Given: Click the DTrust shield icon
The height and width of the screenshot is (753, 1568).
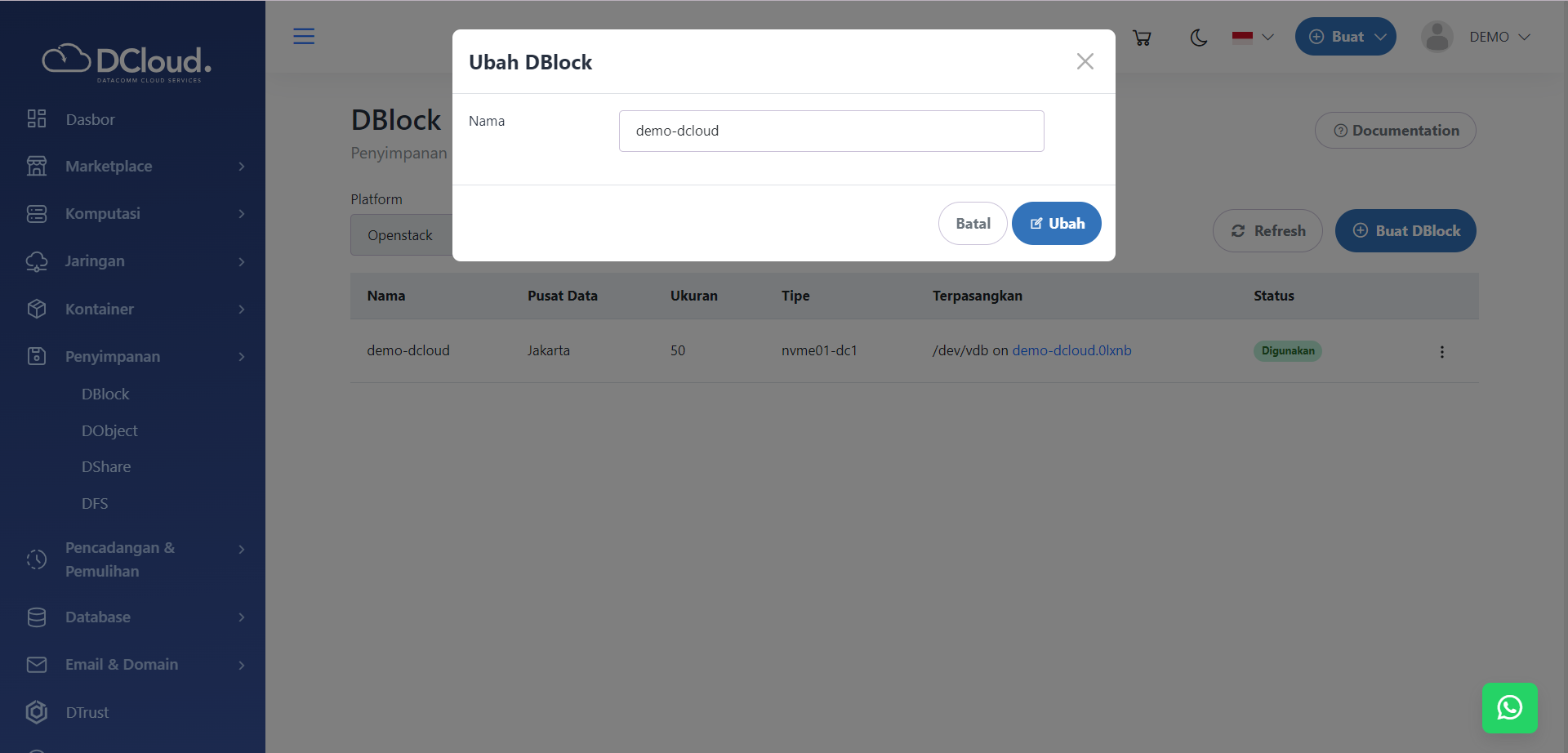Looking at the screenshot, I should 37,712.
